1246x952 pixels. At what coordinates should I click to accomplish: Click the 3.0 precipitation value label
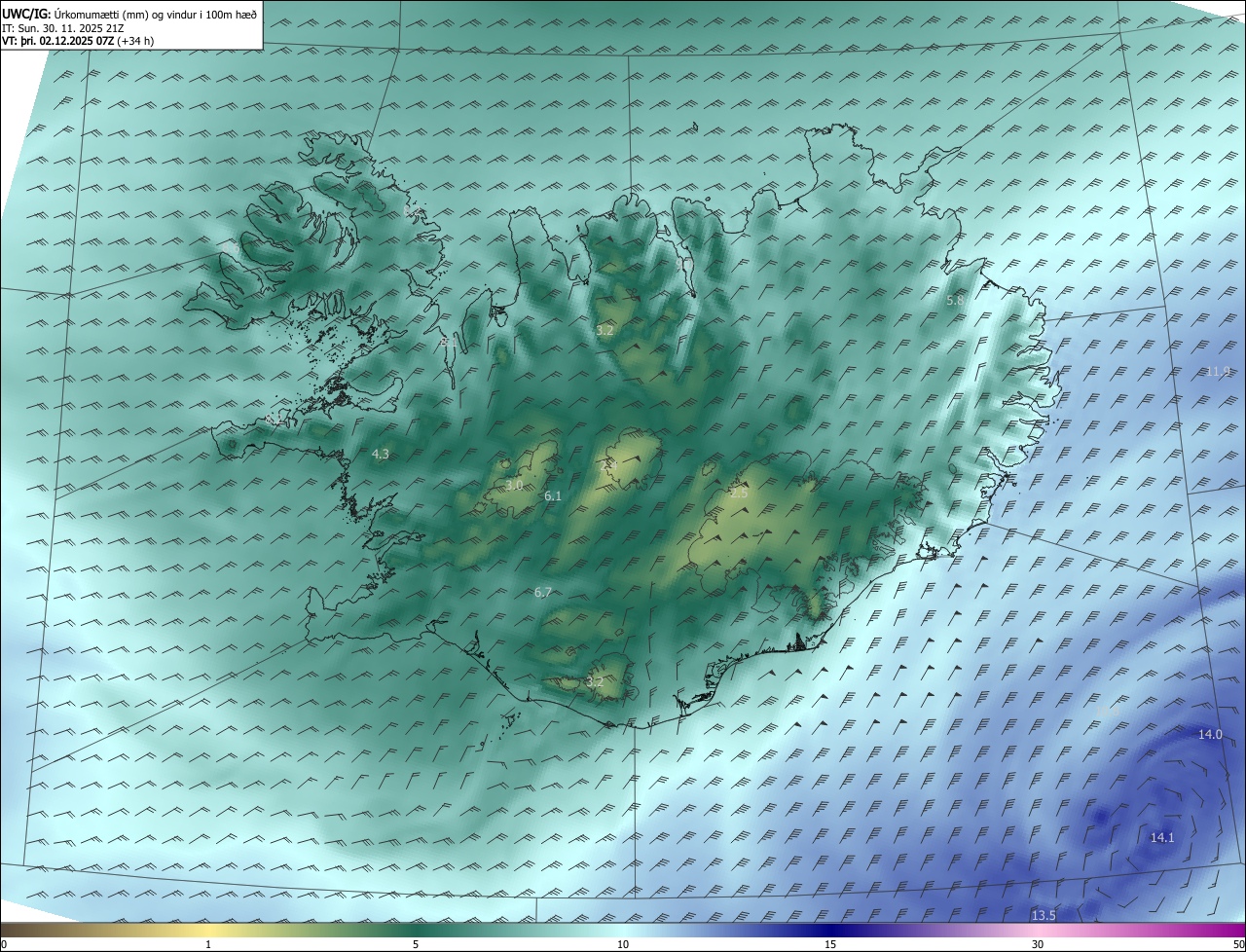point(514,485)
